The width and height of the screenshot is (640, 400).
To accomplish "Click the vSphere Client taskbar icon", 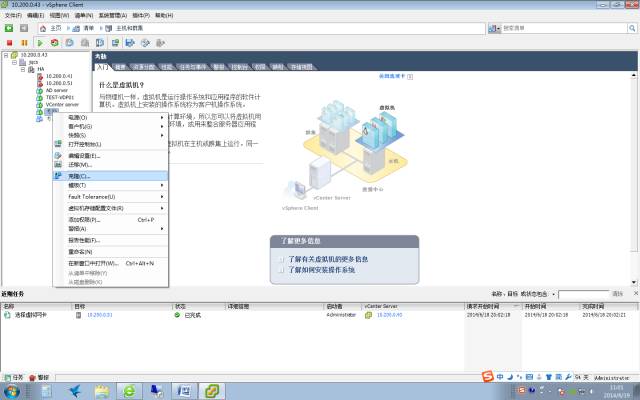I will (212, 391).
